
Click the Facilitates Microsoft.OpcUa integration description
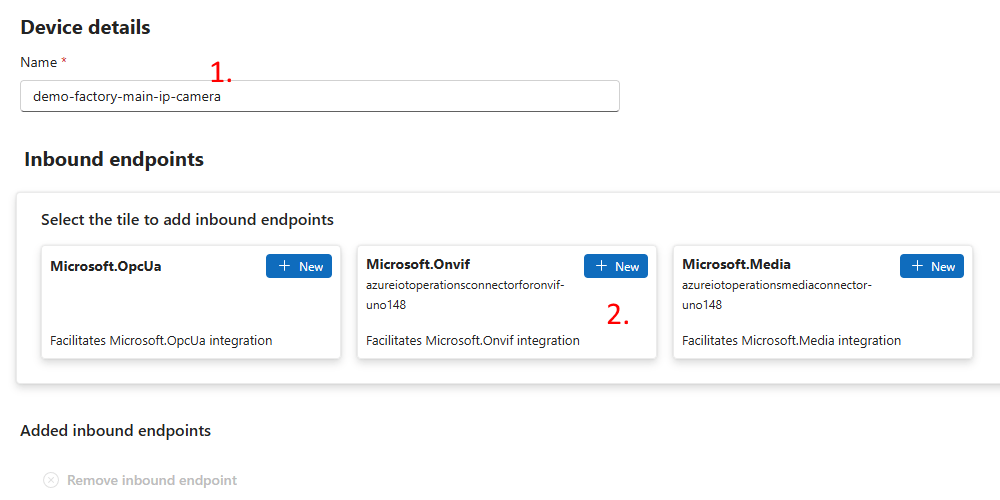(x=161, y=340)
